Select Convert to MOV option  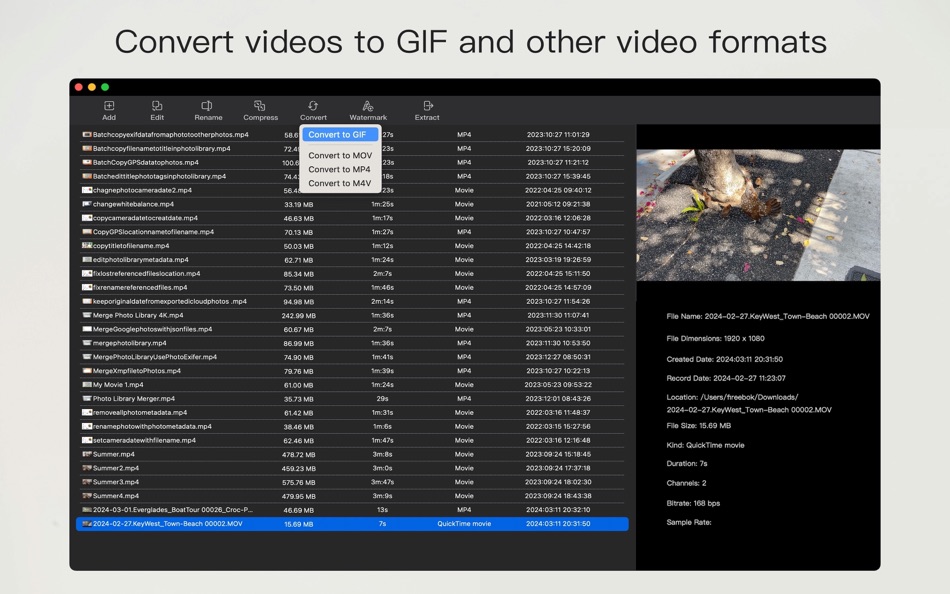[339, 155]
